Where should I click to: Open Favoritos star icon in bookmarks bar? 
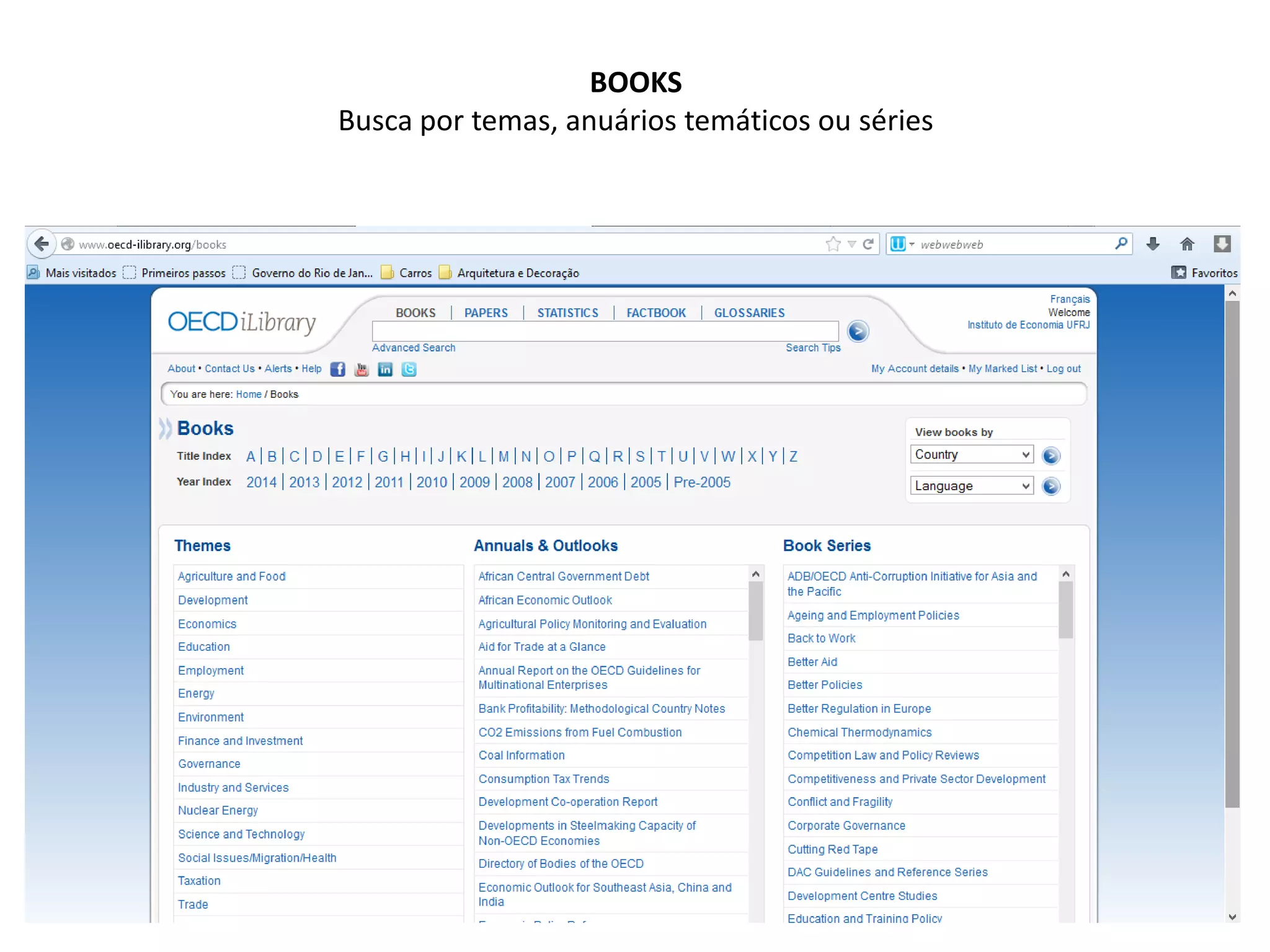click(1179, 273)
